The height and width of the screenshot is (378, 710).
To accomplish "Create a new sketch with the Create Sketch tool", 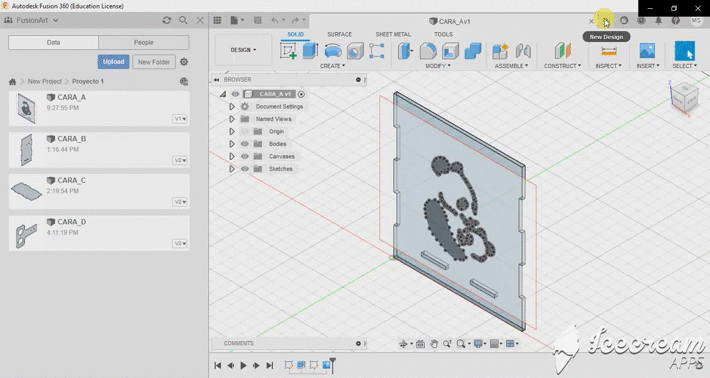I will point(288,51).
